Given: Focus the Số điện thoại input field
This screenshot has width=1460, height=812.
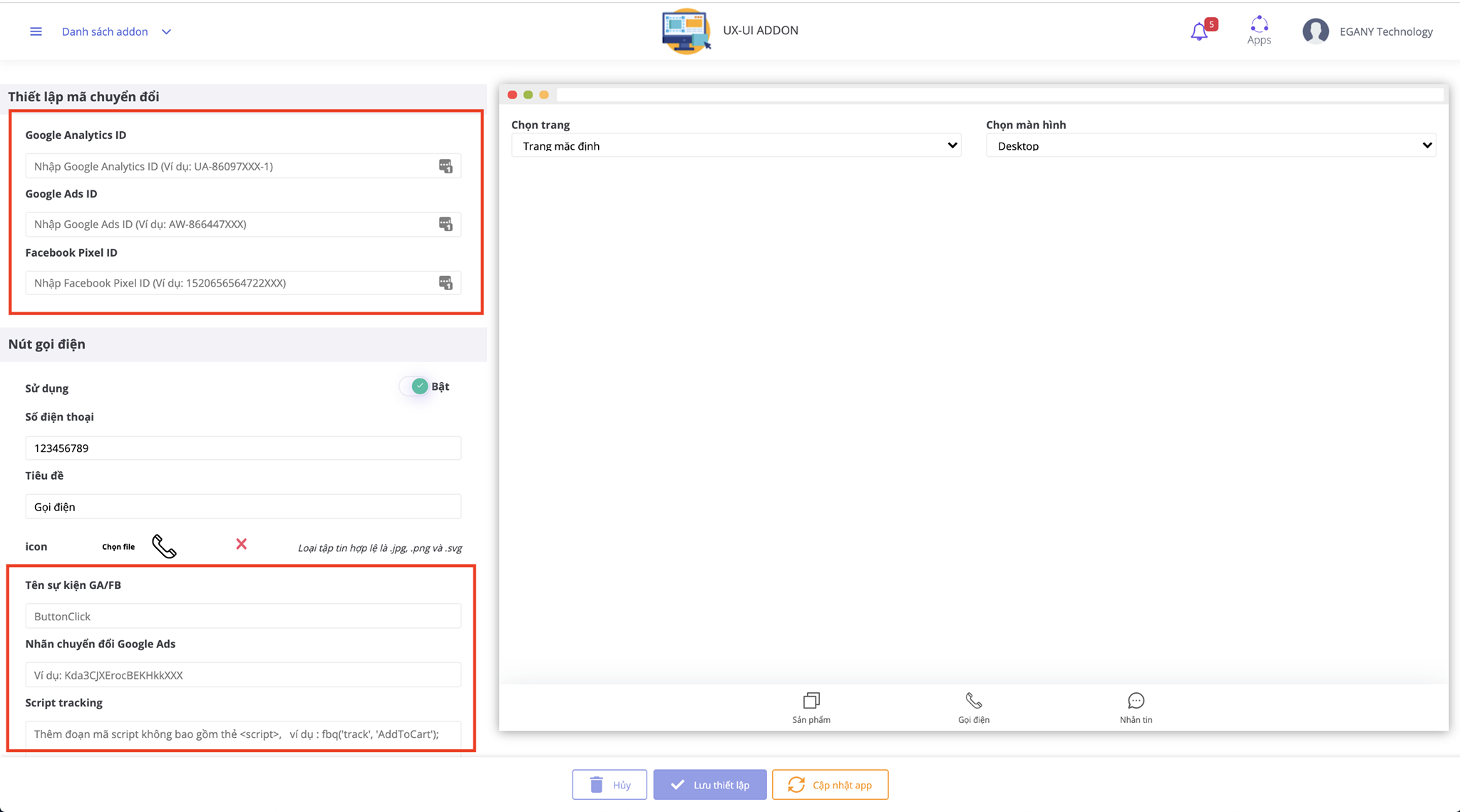Looking at the screenshot, I should [x=243, y=448].
